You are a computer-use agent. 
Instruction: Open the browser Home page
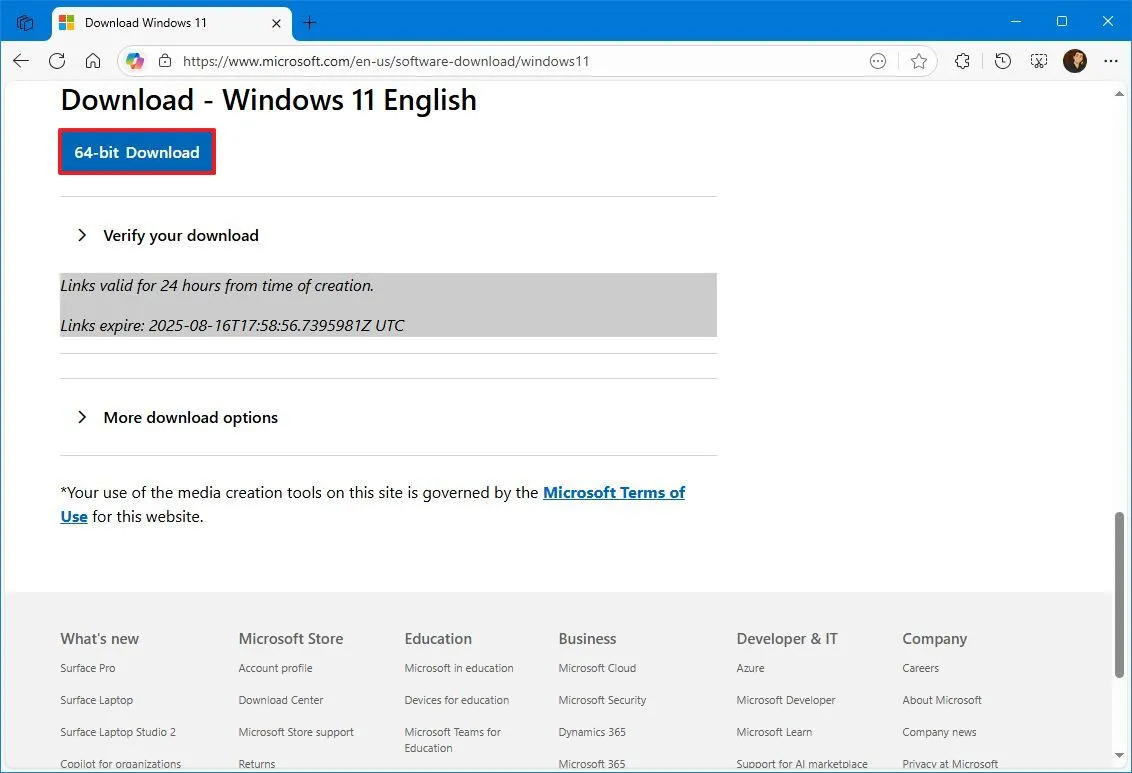(93, 61)
